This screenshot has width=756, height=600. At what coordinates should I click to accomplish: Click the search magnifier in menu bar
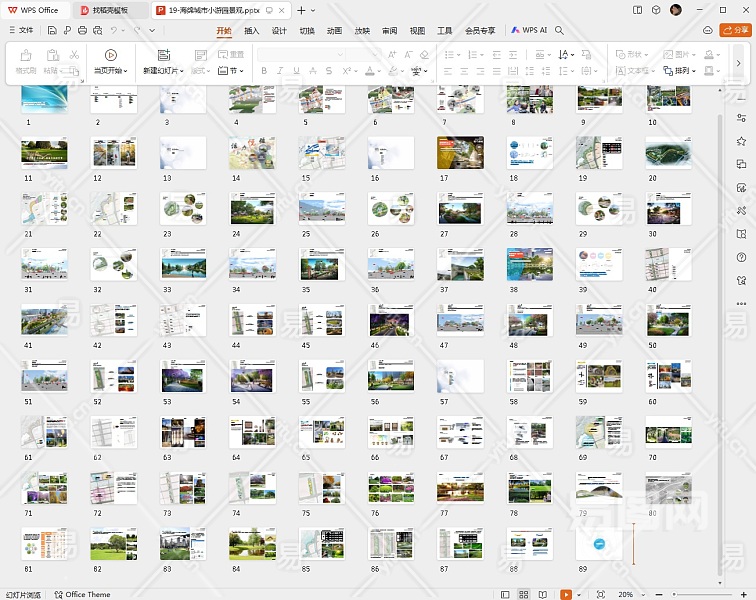560,31
